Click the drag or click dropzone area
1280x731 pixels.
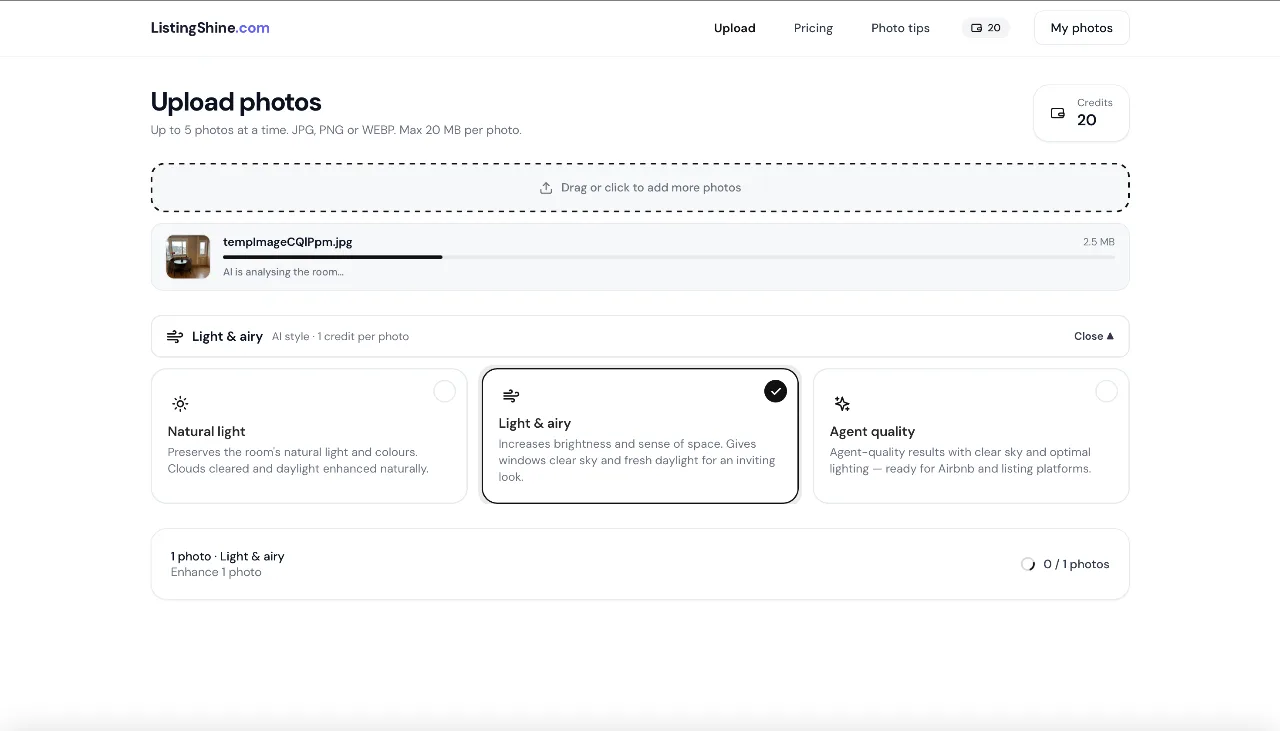tap(640, 188)
